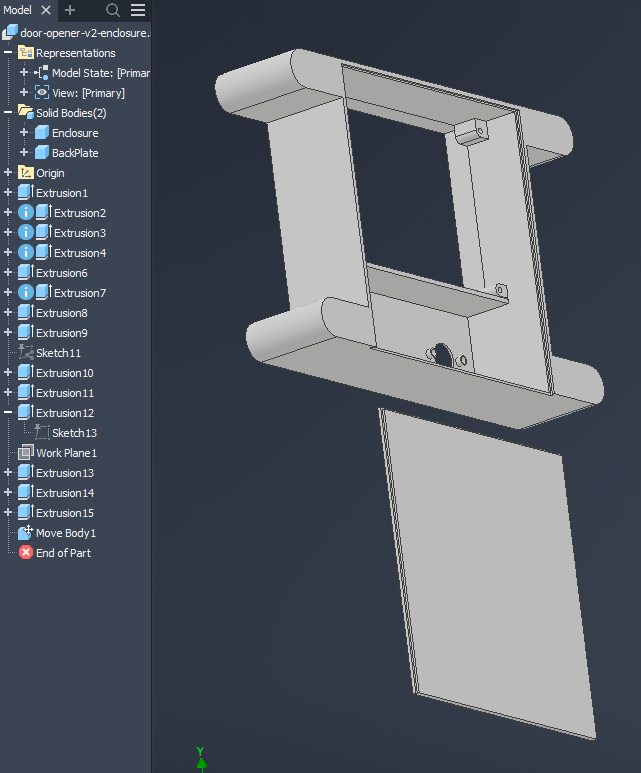Select the Move Body1 label
This screenshot has width=641, height=773.
pos(66,533)
